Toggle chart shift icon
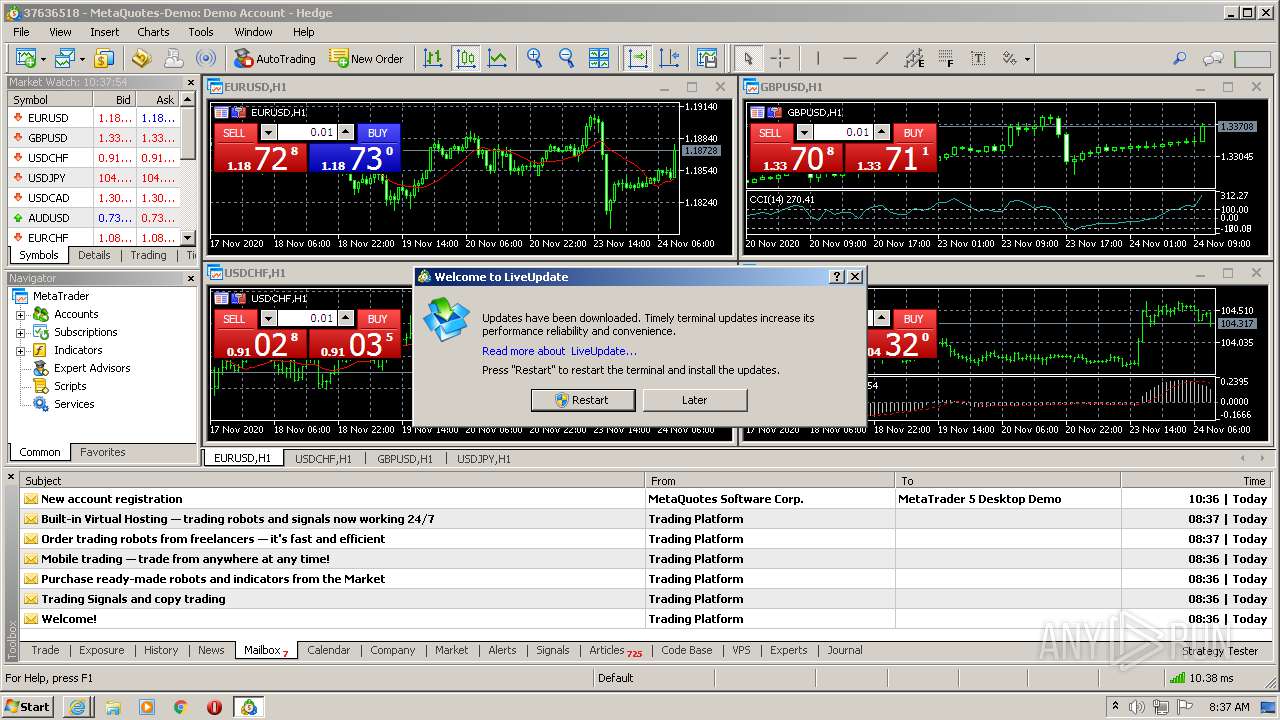The height and width of the screenshot is (720, 1280). point(669,58)
